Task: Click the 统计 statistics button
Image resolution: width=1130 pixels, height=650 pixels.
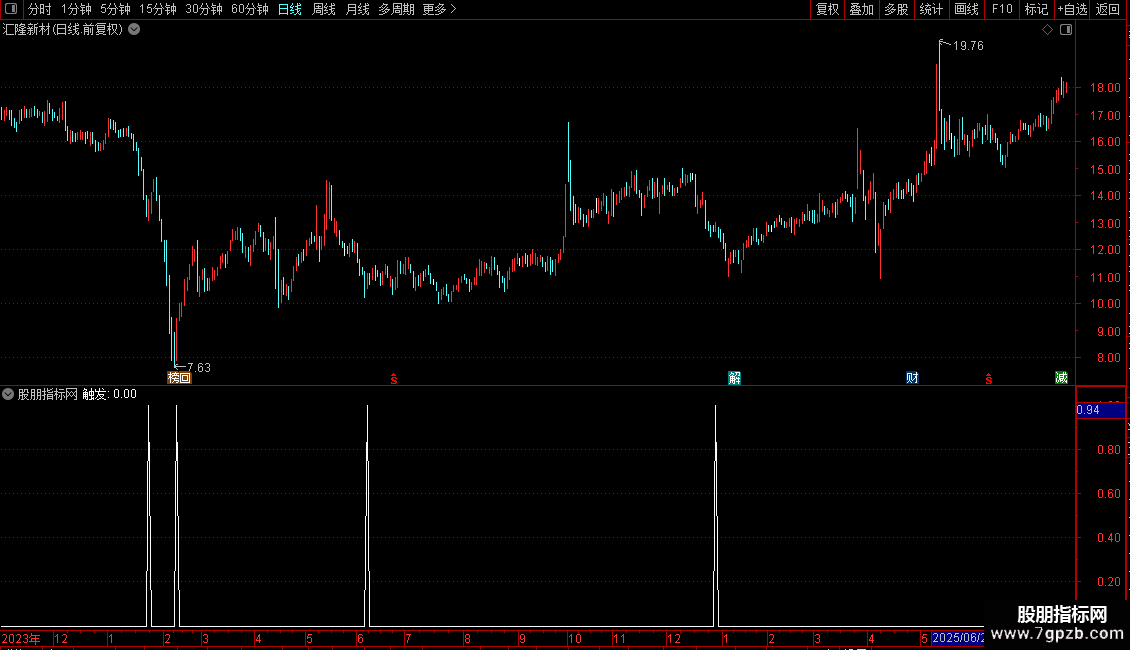Action: point(931,9)
